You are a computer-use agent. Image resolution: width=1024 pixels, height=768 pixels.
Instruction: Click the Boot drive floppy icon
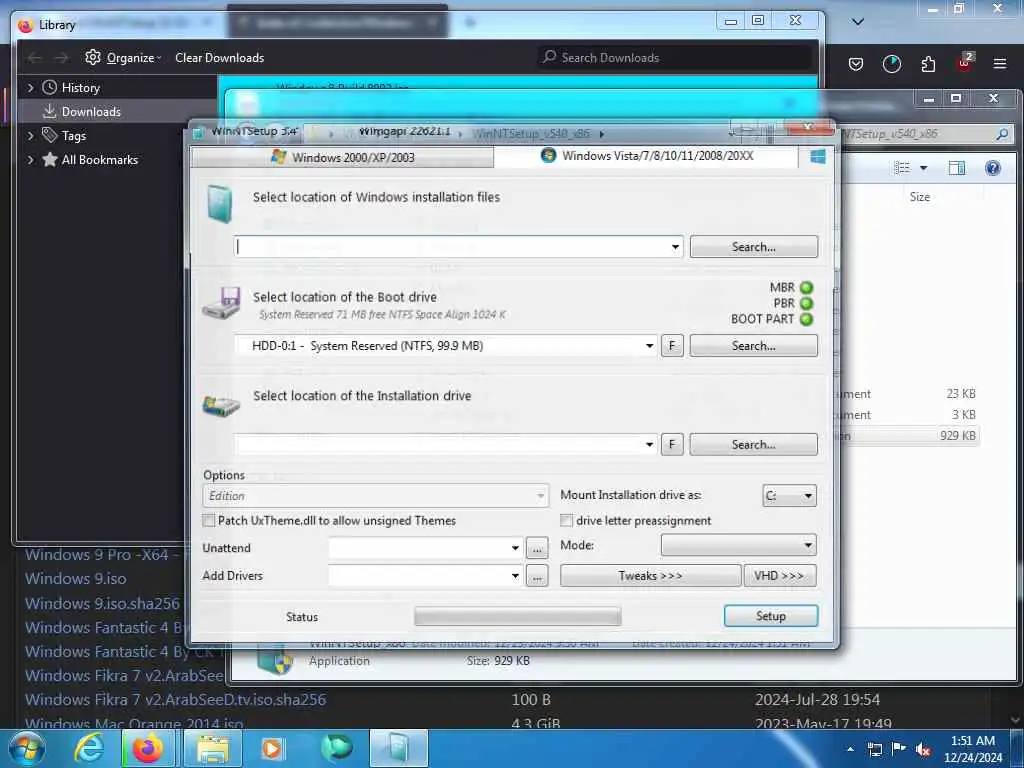coord(221,303)
